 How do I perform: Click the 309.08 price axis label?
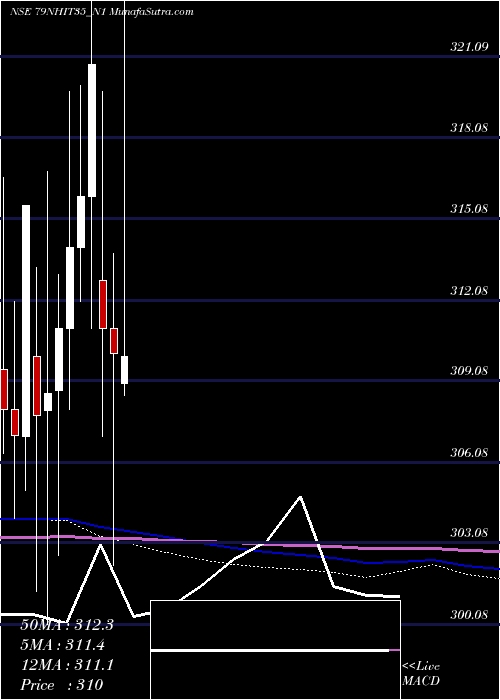tap(469, 371)
